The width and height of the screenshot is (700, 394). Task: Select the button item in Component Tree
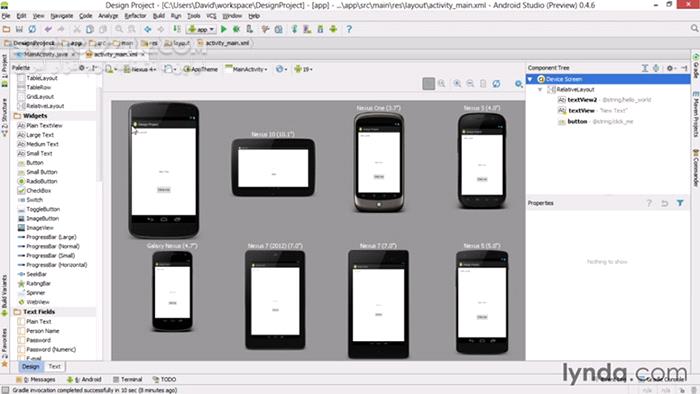pyautogui.click(x=577, y=121)
